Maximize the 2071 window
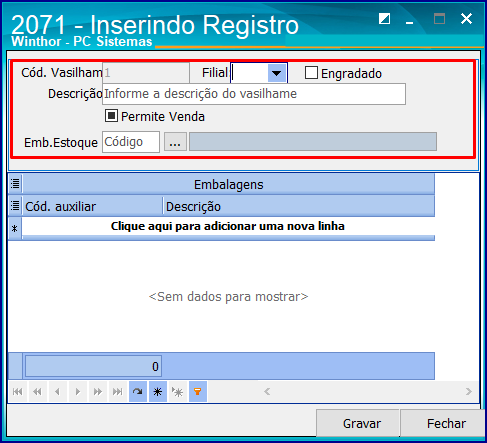This screenshot has height=443, width=487. [439, 19]
